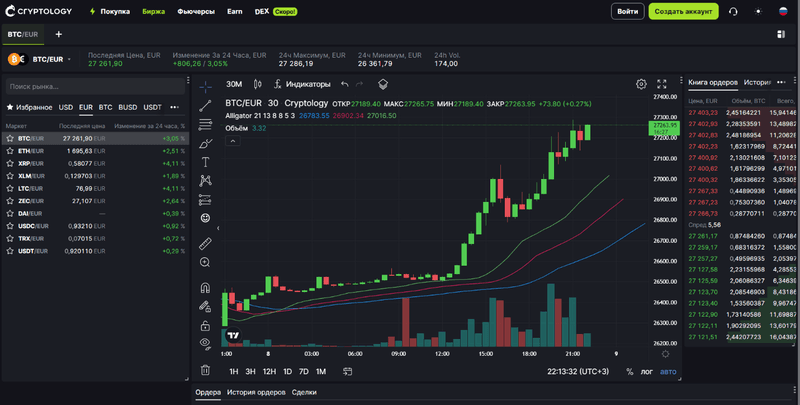
Task: Enter fullscreen chart mode
Action: coord(662,84)
